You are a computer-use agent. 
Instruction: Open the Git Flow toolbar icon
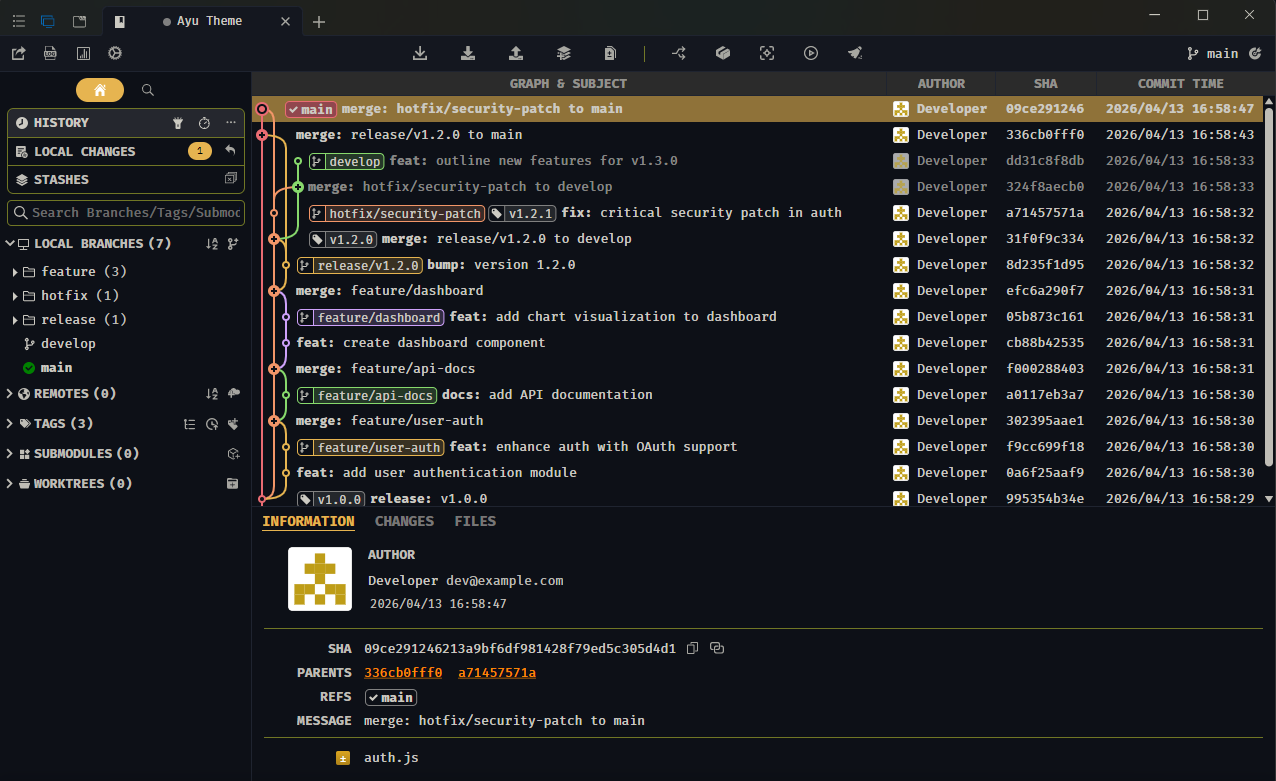(x=723, y=53)
